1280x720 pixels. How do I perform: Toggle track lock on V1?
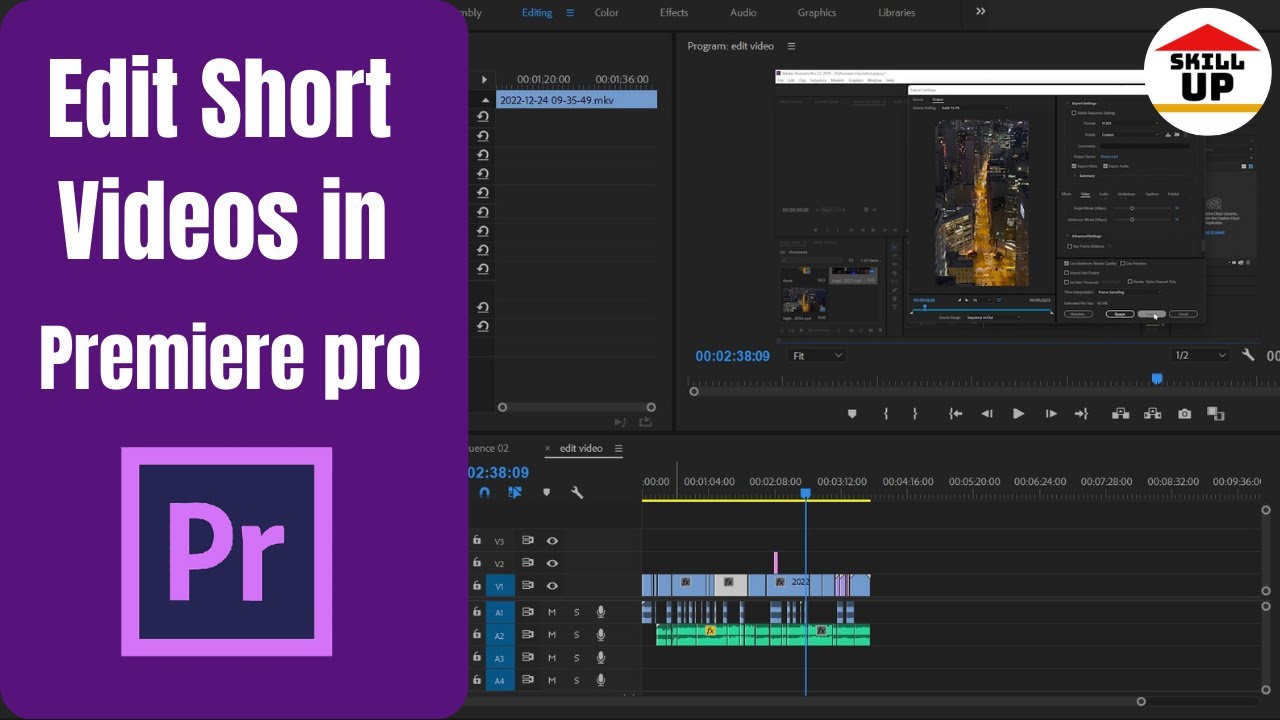477,586
